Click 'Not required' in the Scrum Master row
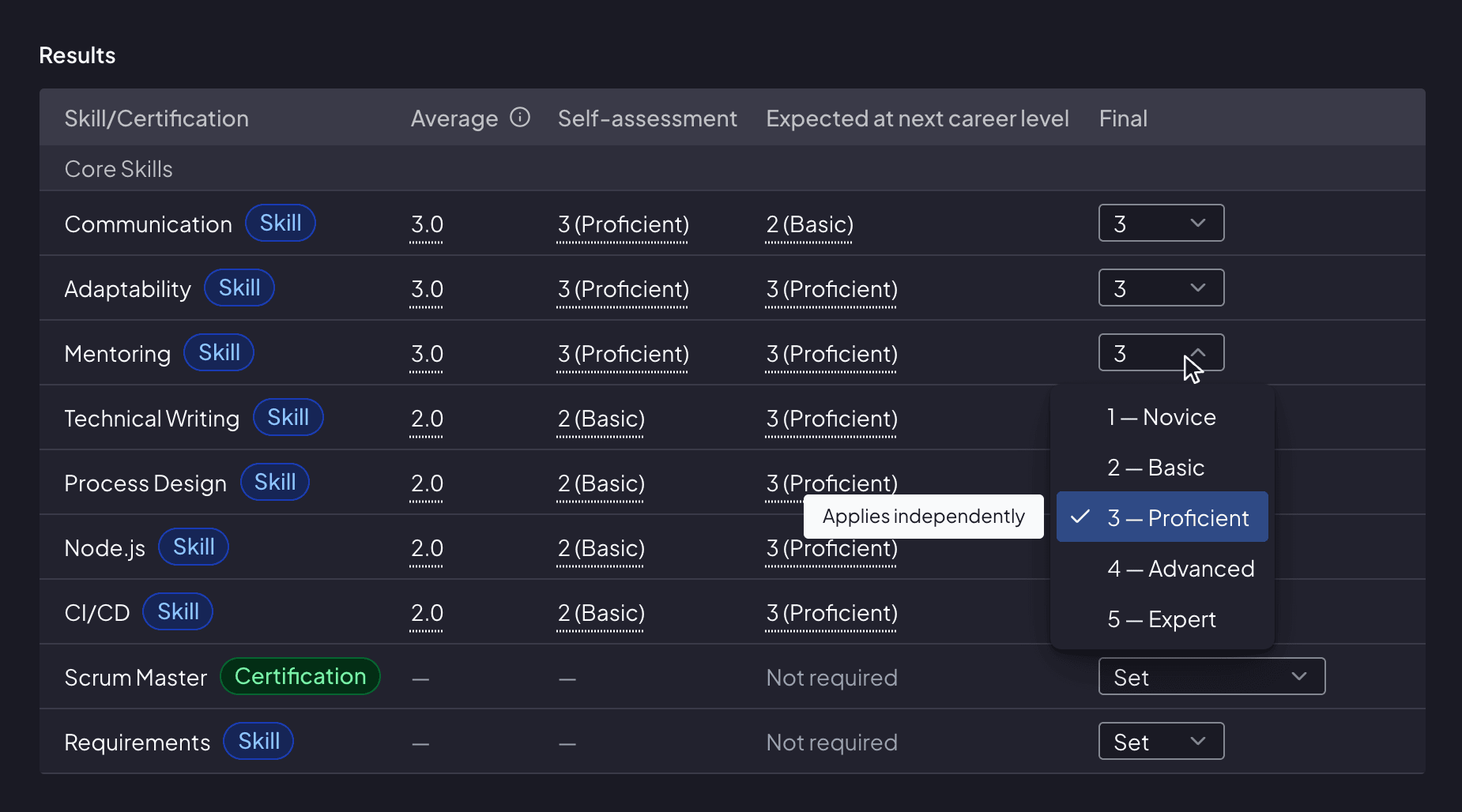Image resolution: width=1462 pixels, height=812 pixels. (x=832, y=678)
